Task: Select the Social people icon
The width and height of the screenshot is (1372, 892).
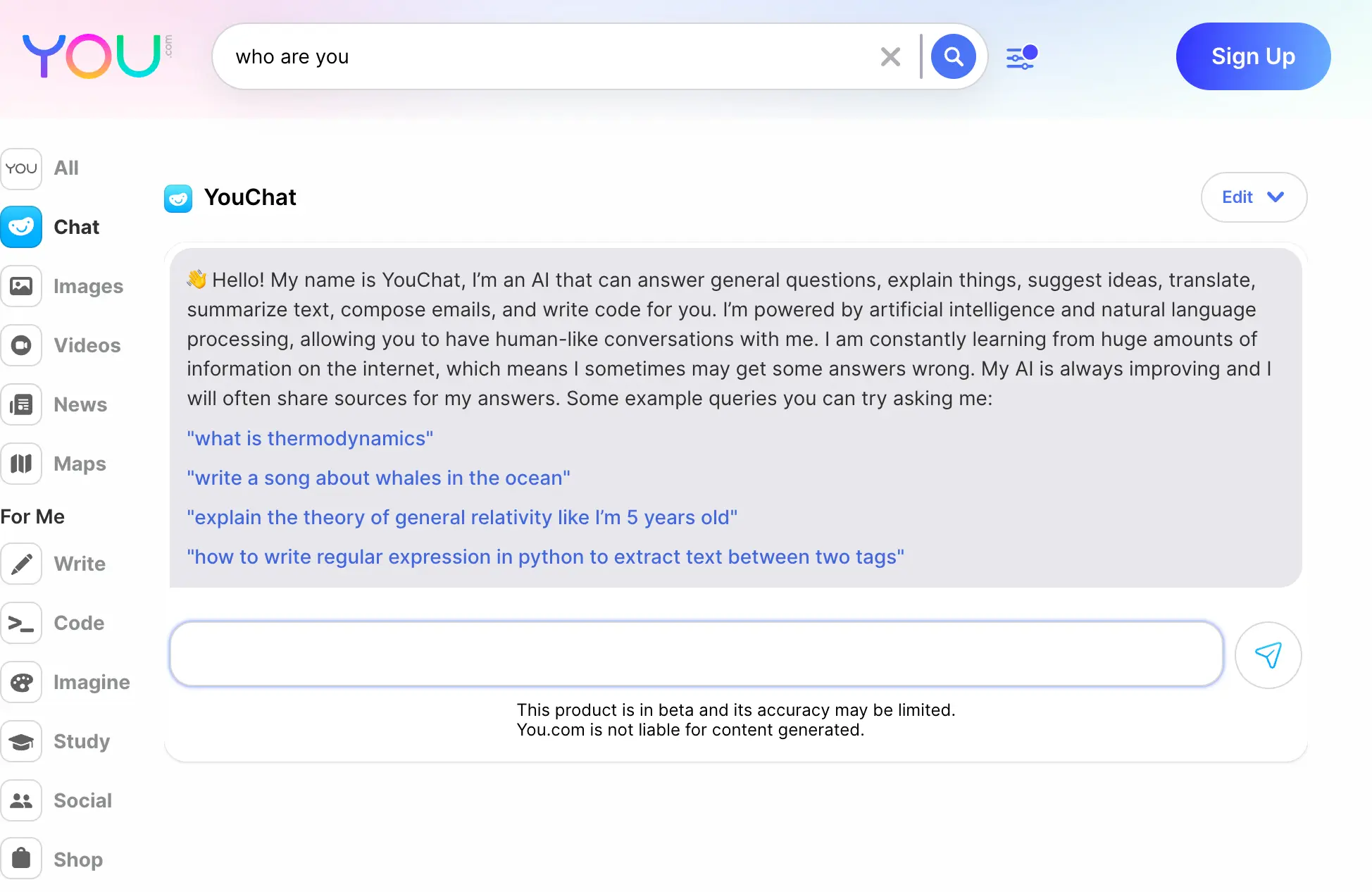Action: pos(21,800)
